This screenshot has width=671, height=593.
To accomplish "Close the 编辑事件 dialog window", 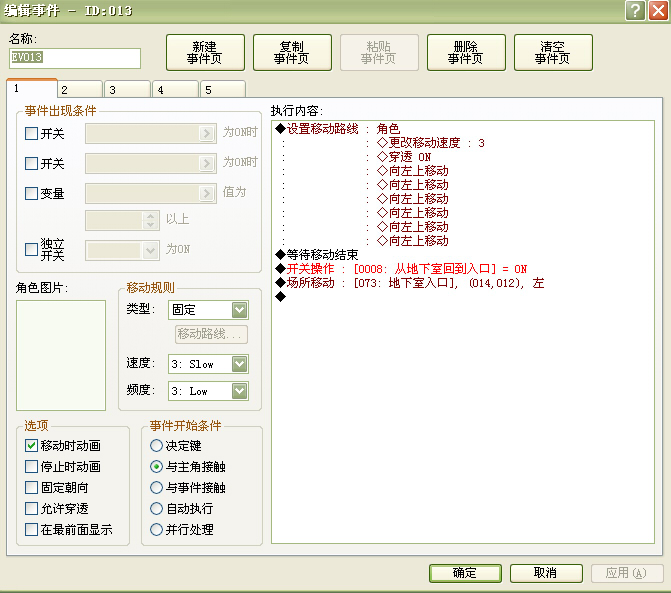I will pyautogui.click(x=659, y=10).
